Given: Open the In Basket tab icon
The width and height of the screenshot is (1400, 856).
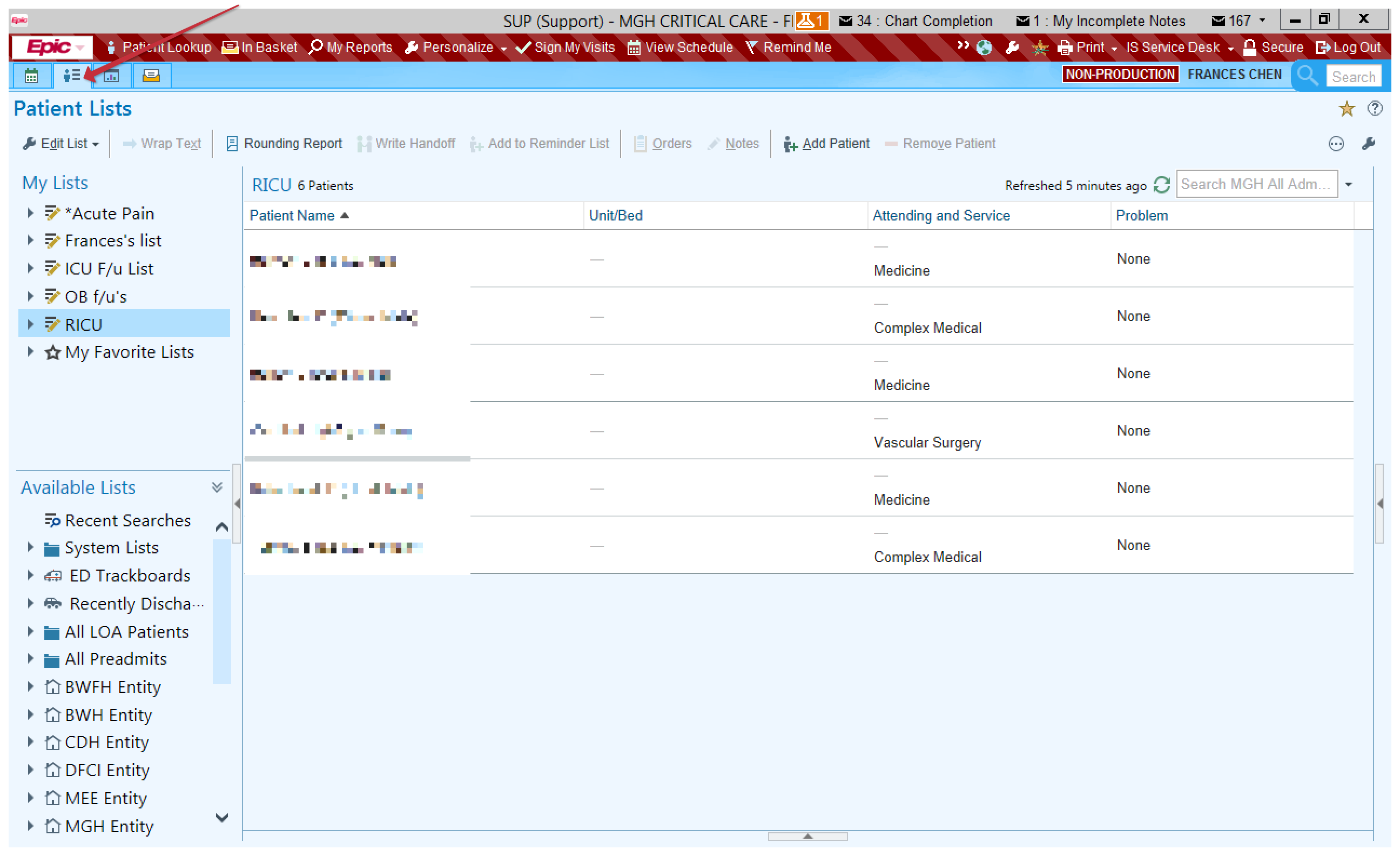Looking at the screenshot, I should (151, 76).
